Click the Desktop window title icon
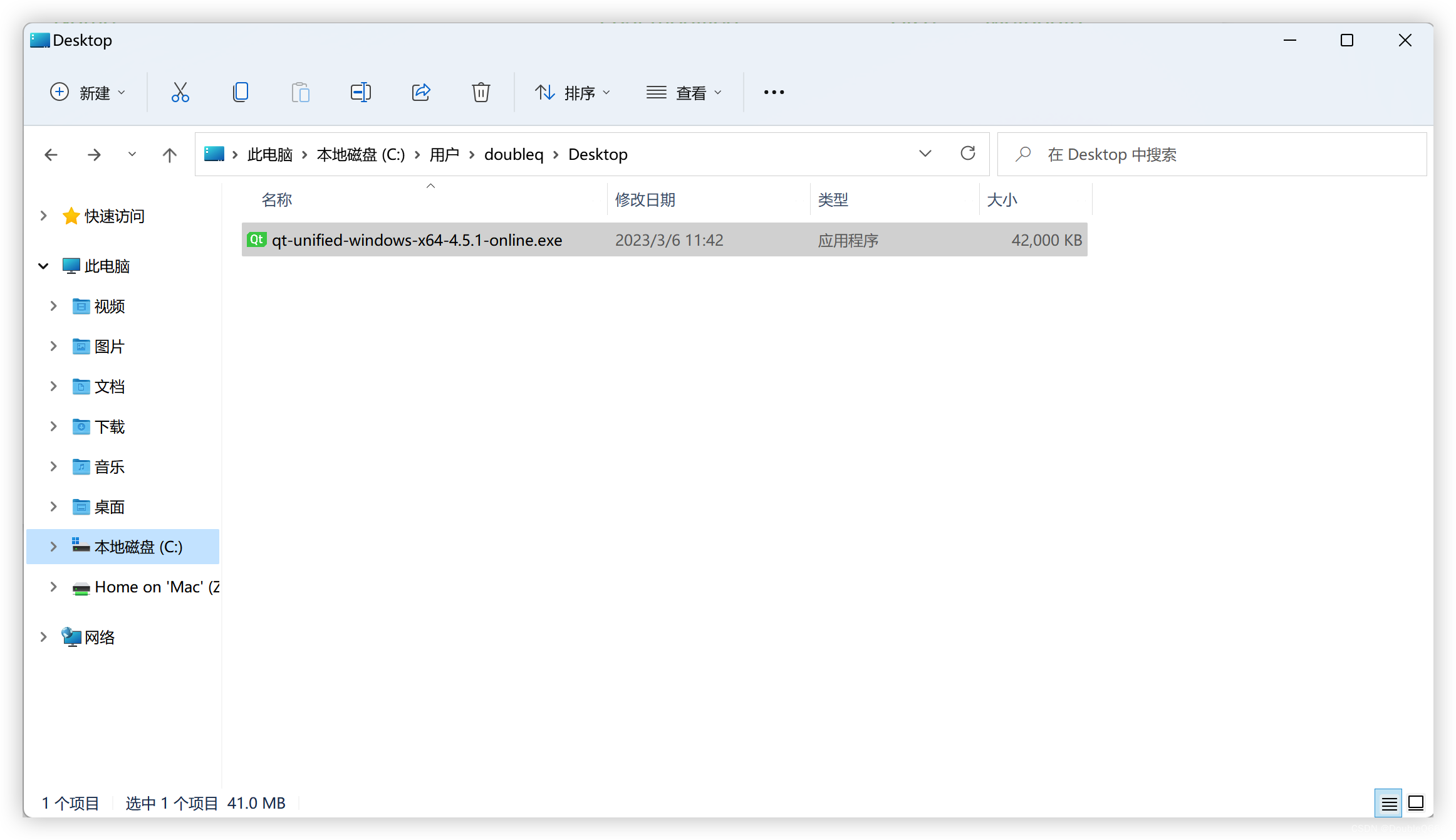 pyautogui.click(x=39, y=40)
